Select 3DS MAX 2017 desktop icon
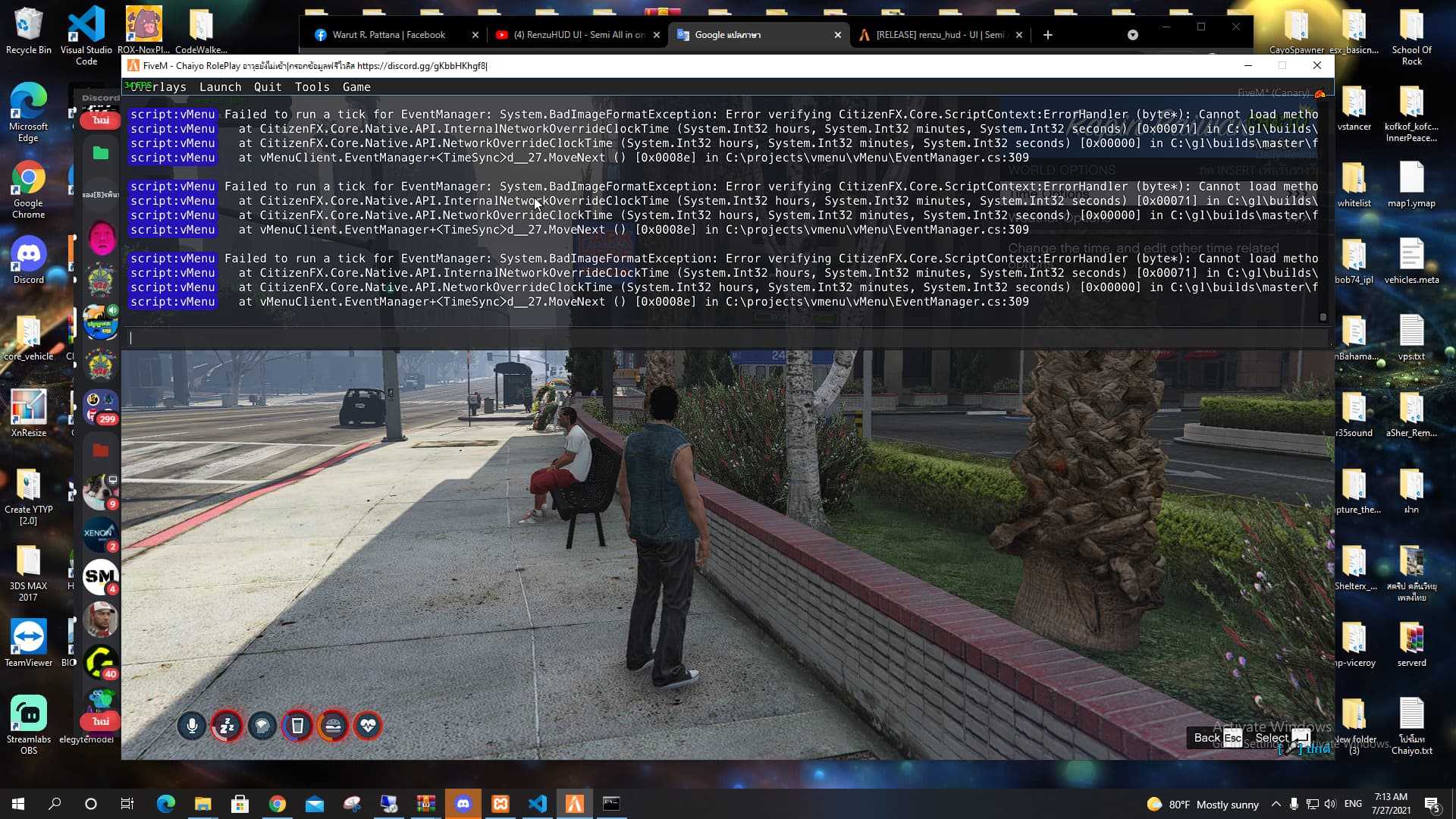Viewport: 1456px width, 819px height. point(28,573)
